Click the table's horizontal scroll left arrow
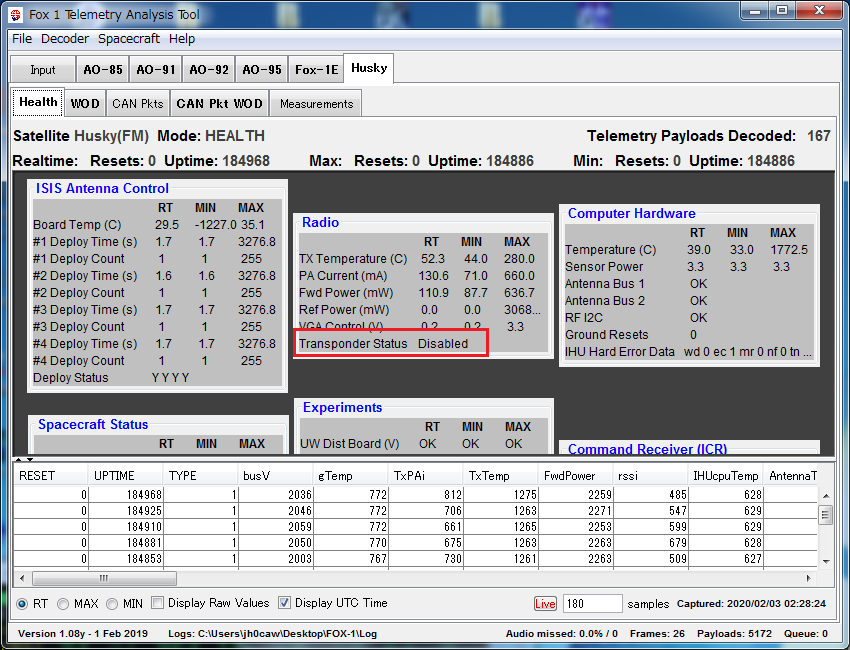This screenshot has height=650, width=850. point(22,578)
